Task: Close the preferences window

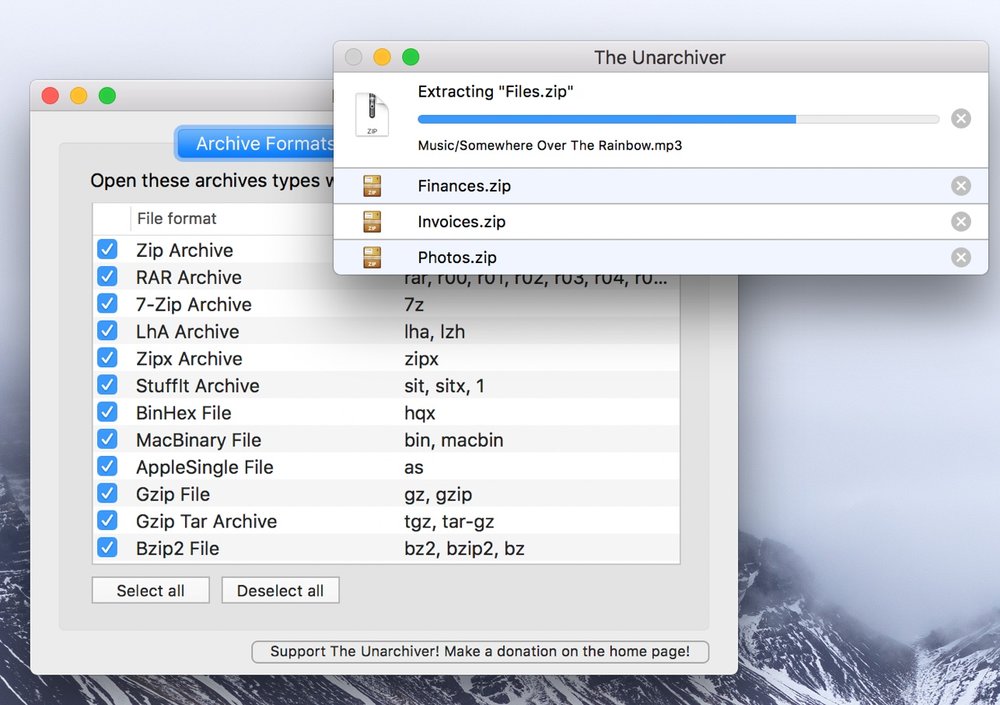Action: coord(50,96)
